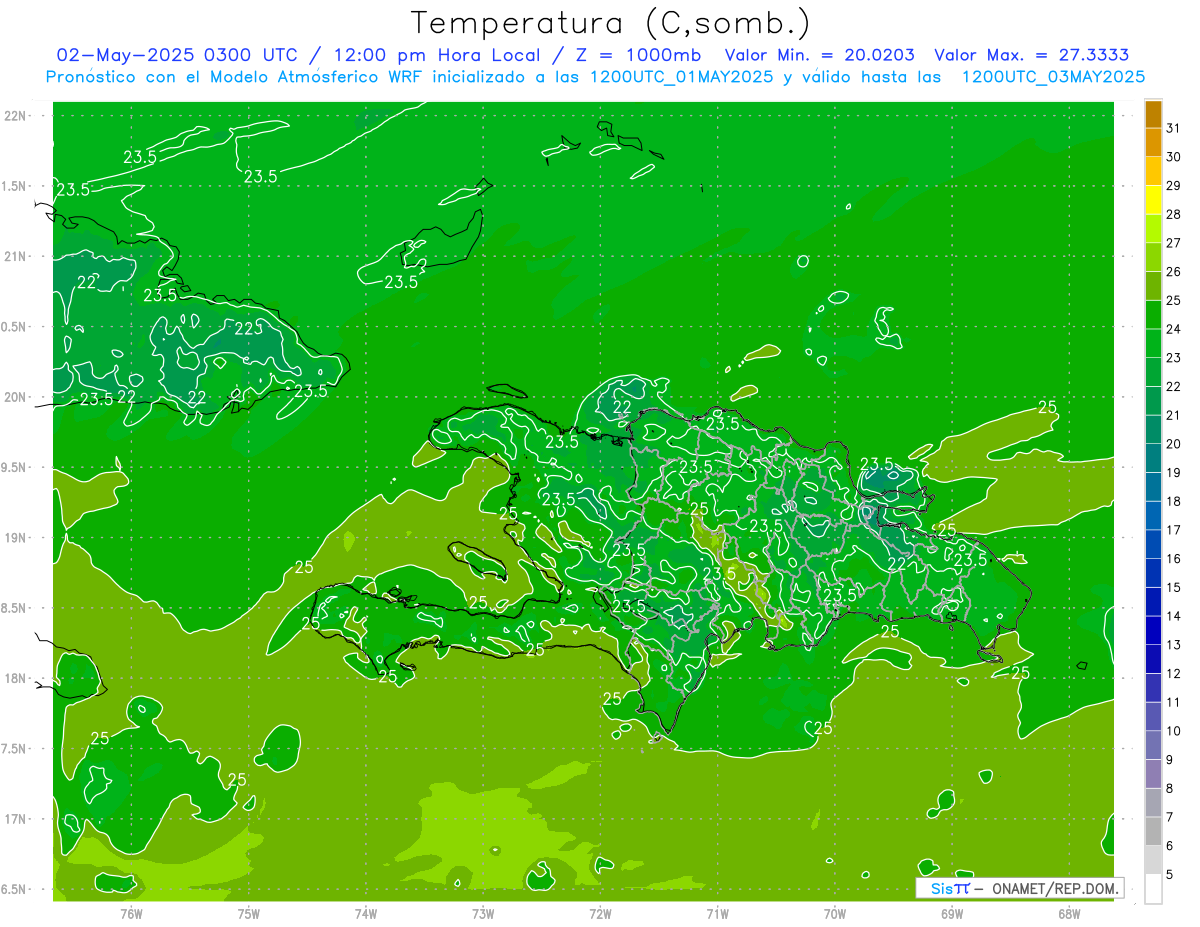Image resolution: width=1200 pixels, height=927 pixels.
Task: Click the "19N" latitude axis label
Action: [15, 538]
